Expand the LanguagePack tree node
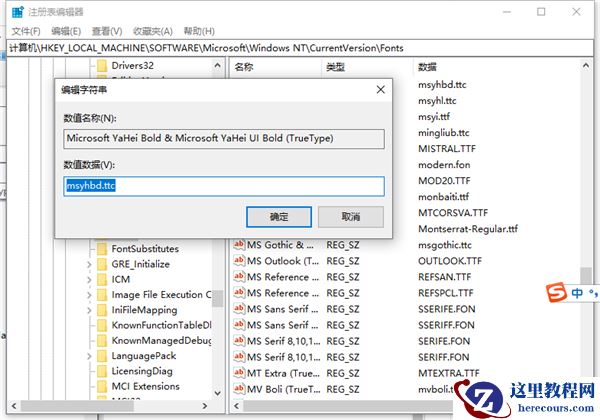The image size is (600, 420). point(89,356)
